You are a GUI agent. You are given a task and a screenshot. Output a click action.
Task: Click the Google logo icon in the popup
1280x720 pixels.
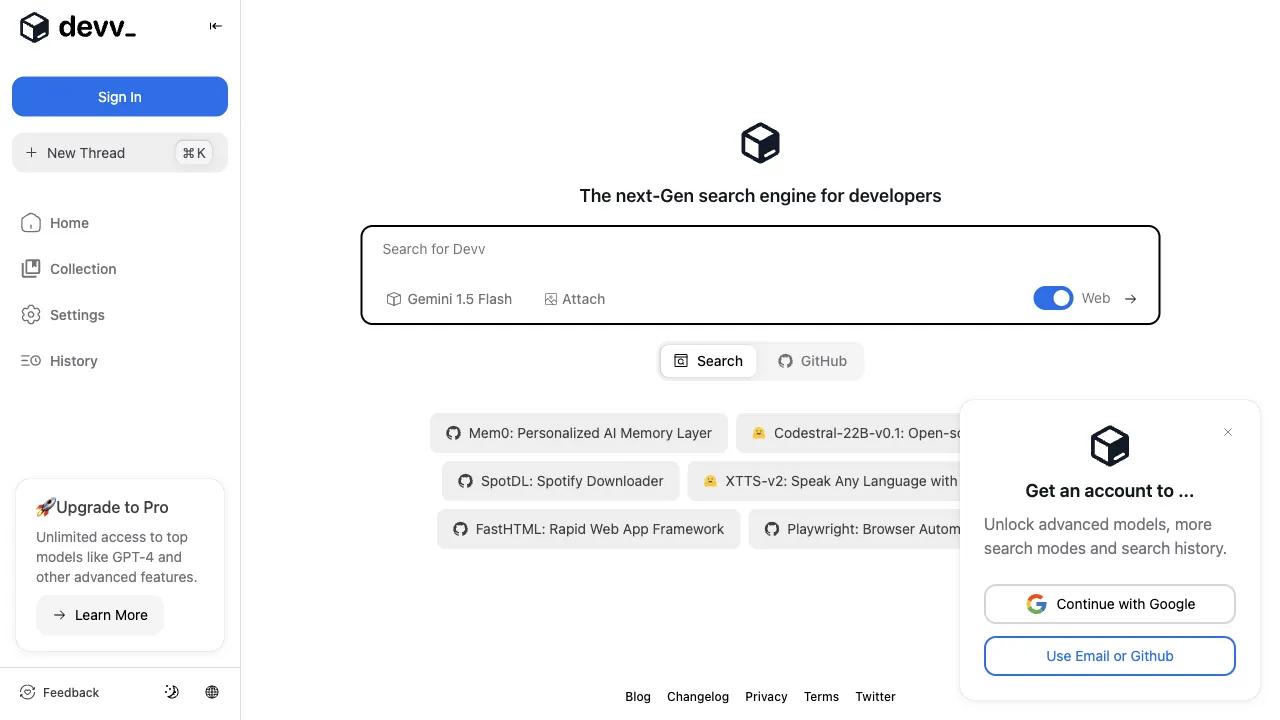[x=1036, y=604]
